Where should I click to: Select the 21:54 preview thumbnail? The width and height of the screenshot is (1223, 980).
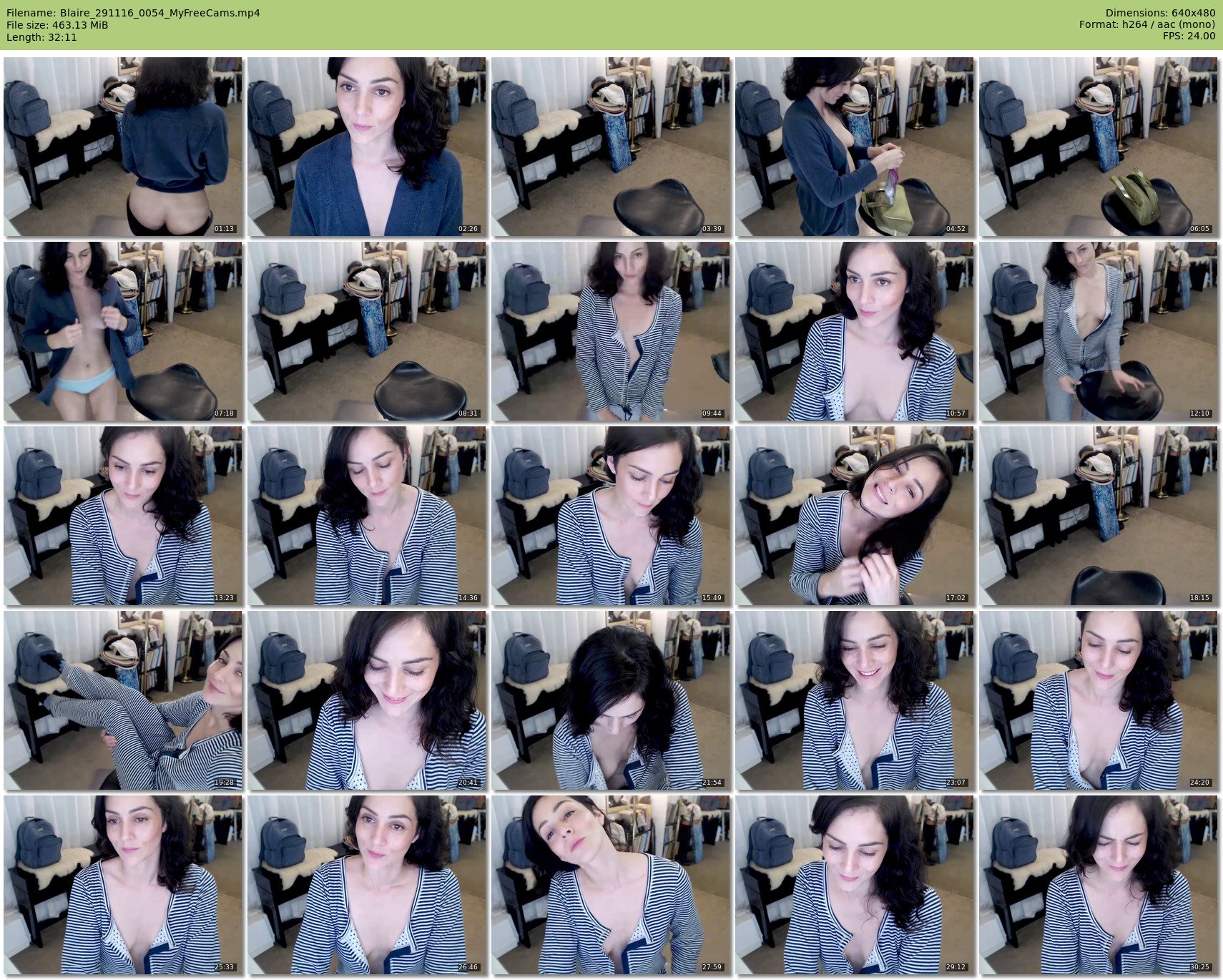point(611,700)
